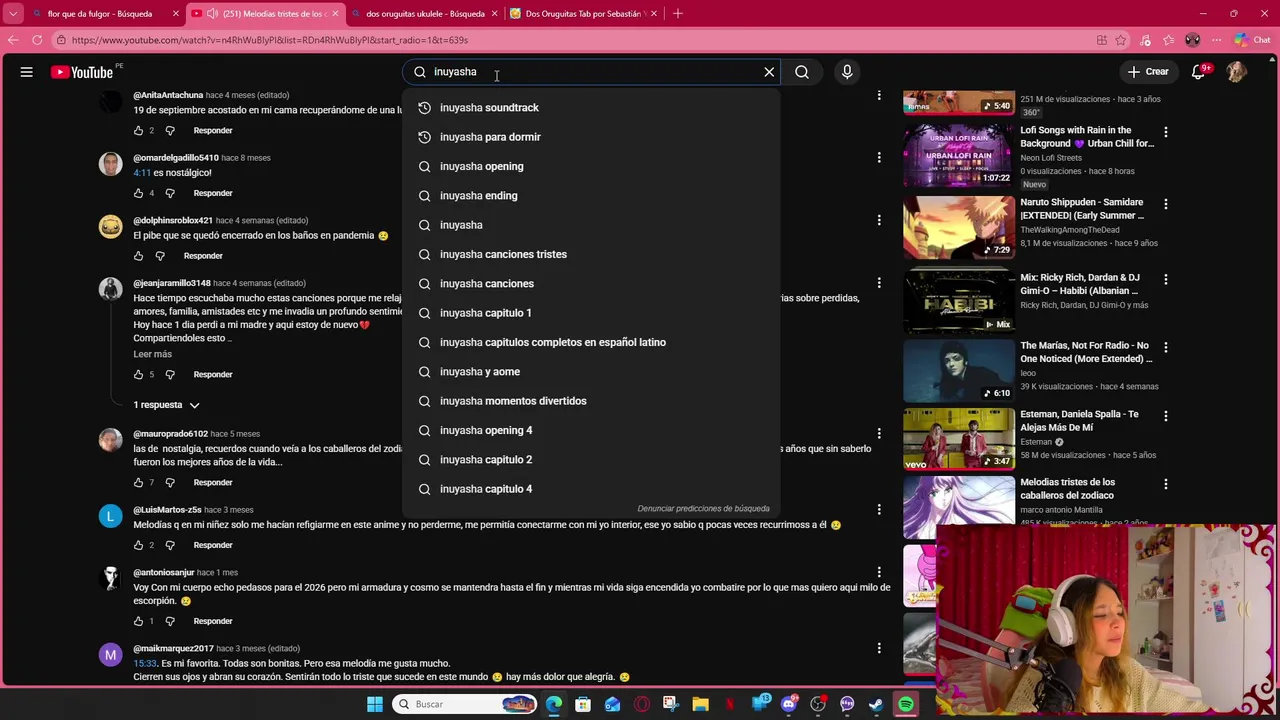
Task: Select suggestion 'inuyasha canciones tristes'
Action: (x=590, y=254)
